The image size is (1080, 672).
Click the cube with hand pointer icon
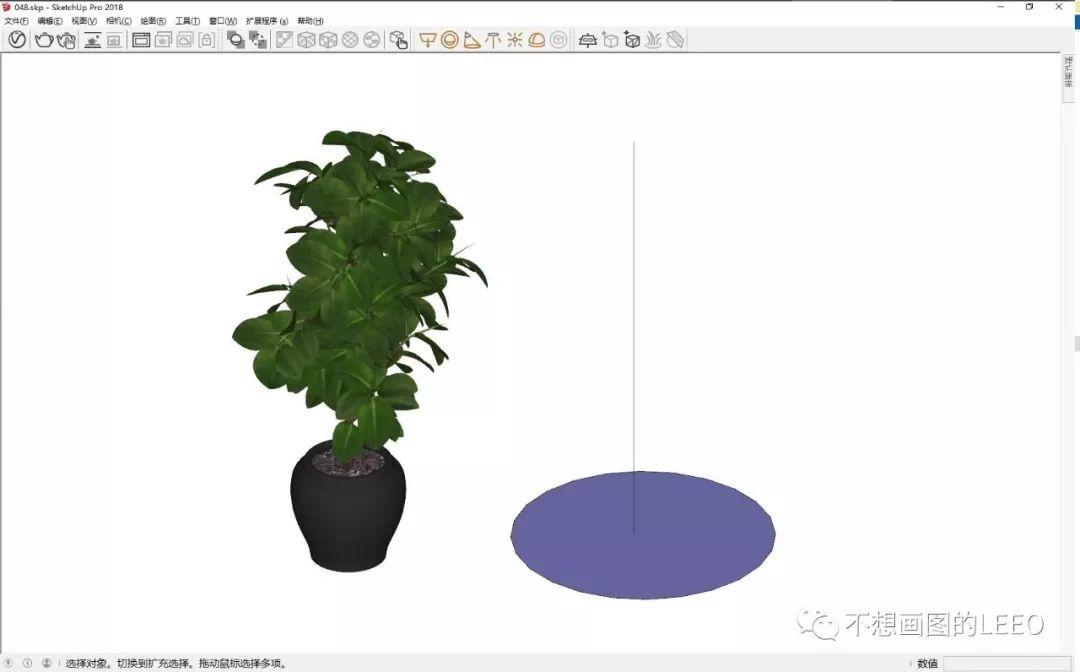point(399,40)
